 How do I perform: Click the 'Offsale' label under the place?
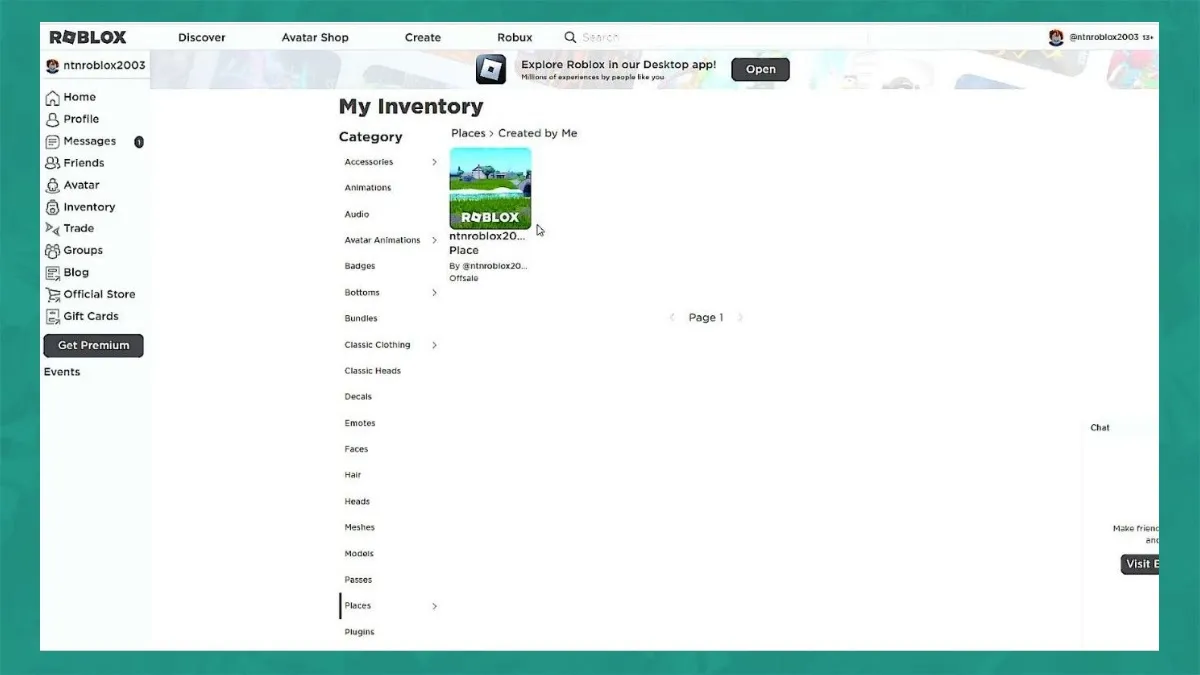[x=464, y=278]
